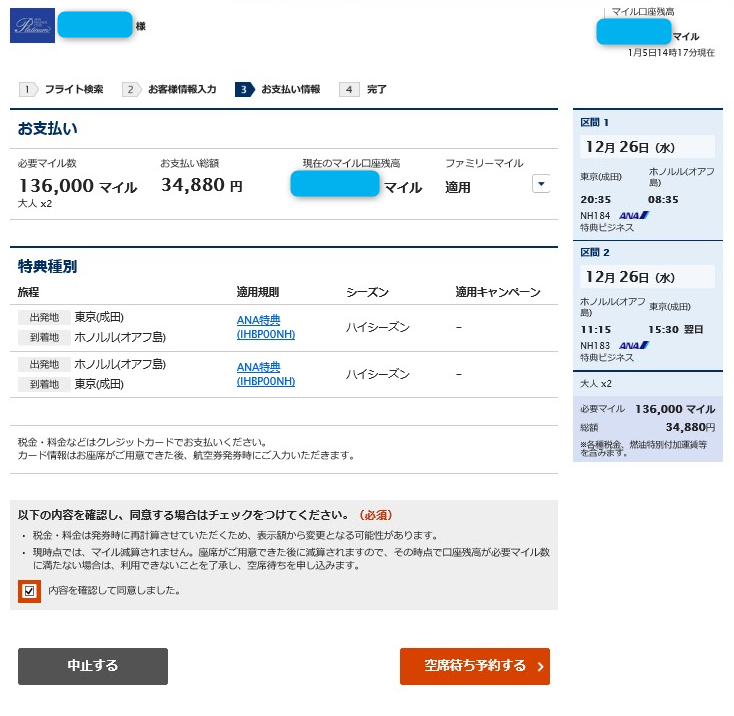Screen dimensions: 734x716
Task: Click the 適用 family mile status text
Action: 458,187
